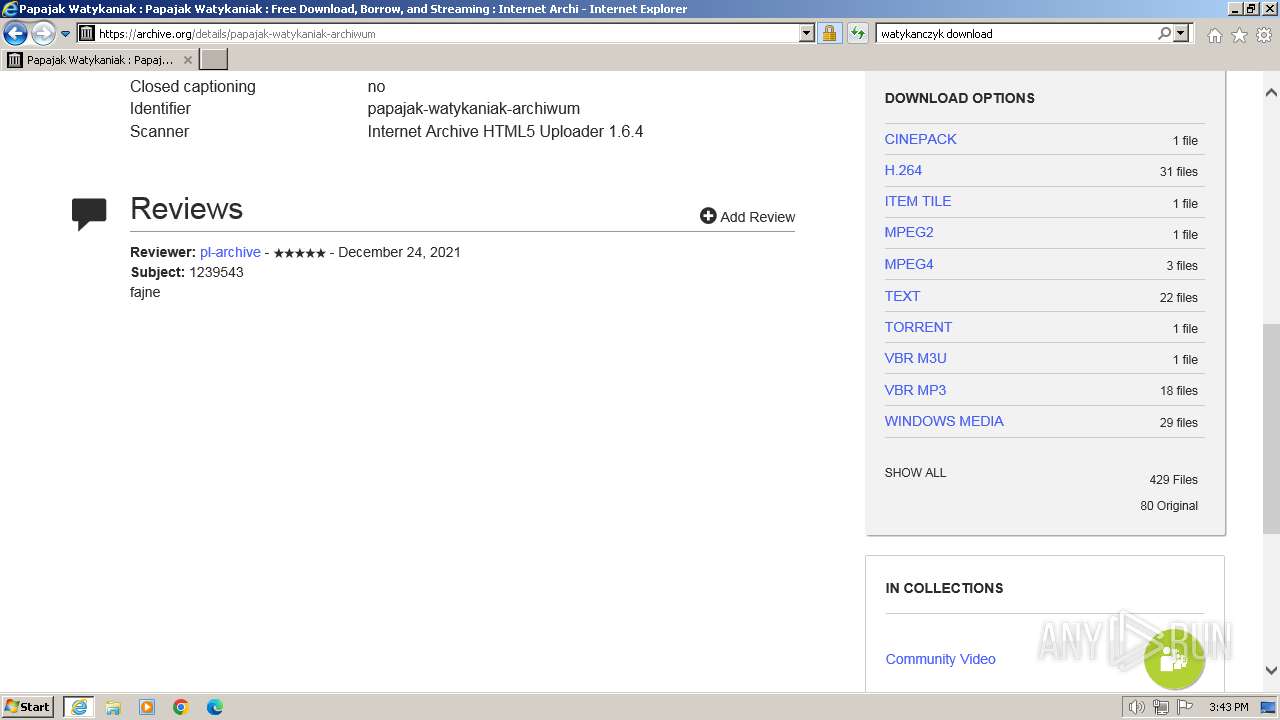Click the browser Forward arrow button
Image resolution: width=1280 pixels, height=720 pixels.
point(43,33)
